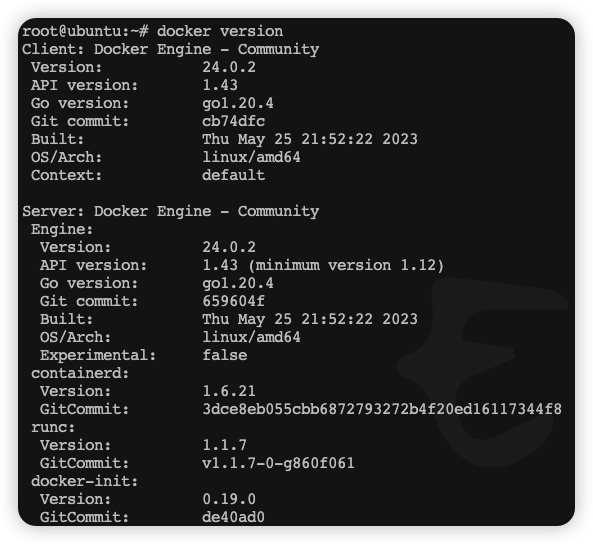Select the Context value 'default'

[233, 175]
